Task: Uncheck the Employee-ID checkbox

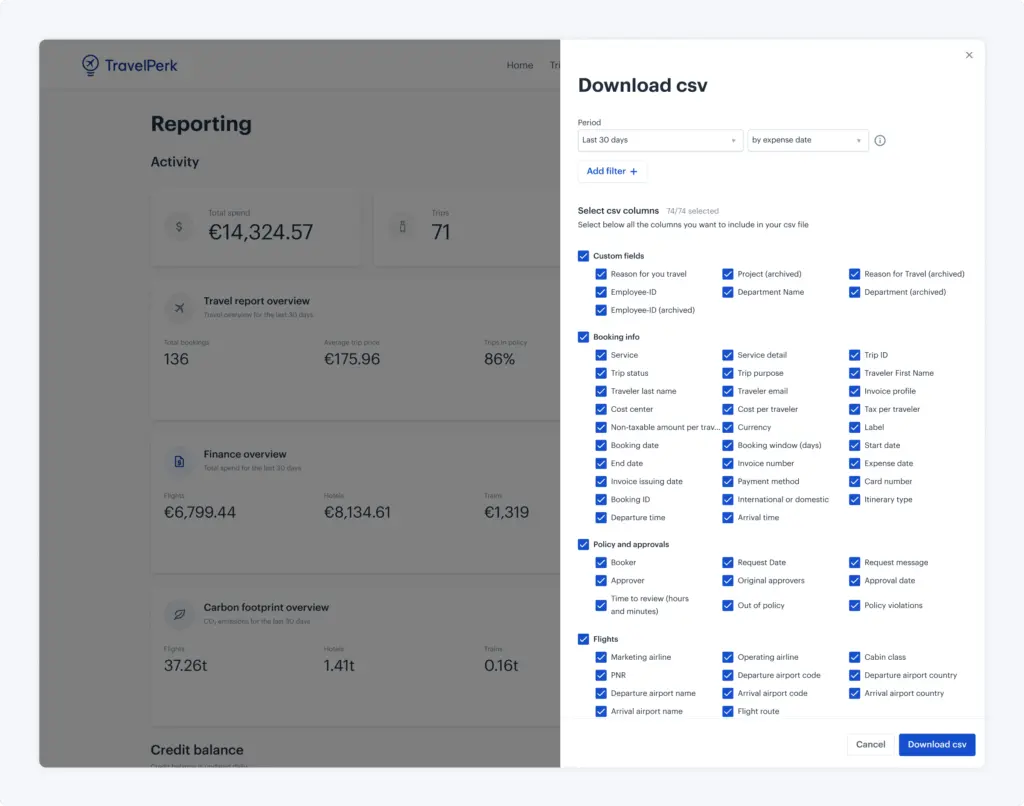Action: [x=601, y=292]
